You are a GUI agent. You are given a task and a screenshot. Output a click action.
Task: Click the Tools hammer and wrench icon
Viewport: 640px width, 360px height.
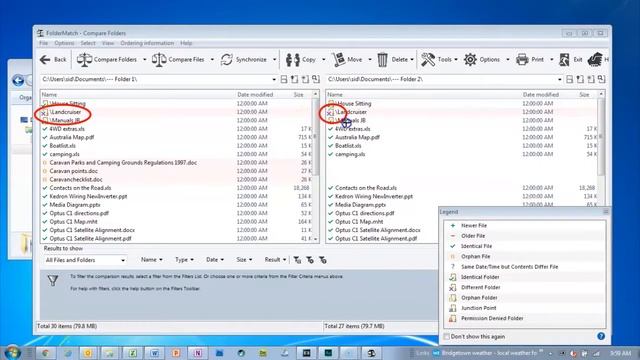428,60
